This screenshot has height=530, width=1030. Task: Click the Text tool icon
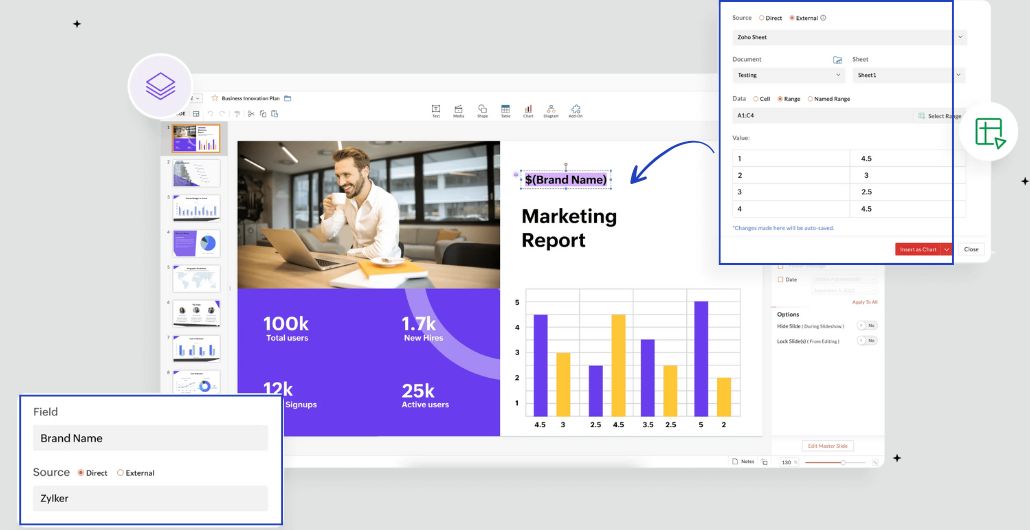(x=436, y=109)
